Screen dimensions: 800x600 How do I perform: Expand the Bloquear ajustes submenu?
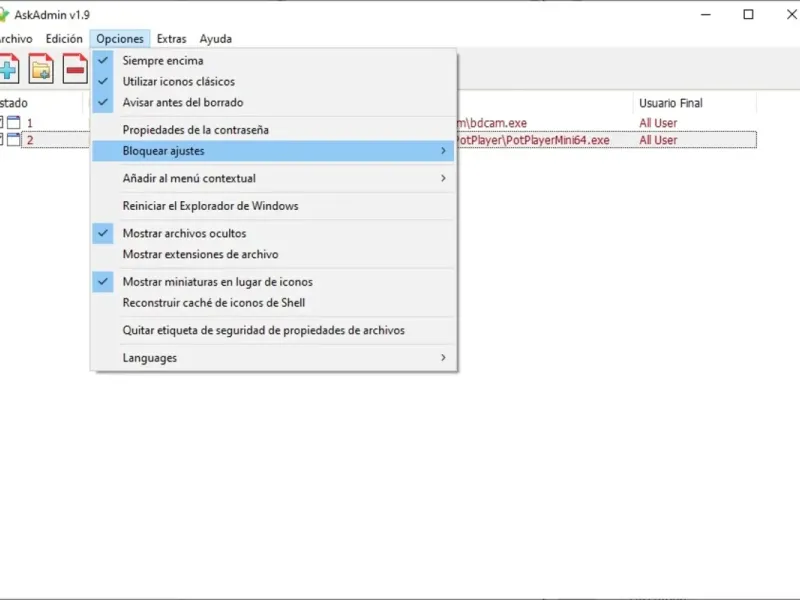coord(273,151)
